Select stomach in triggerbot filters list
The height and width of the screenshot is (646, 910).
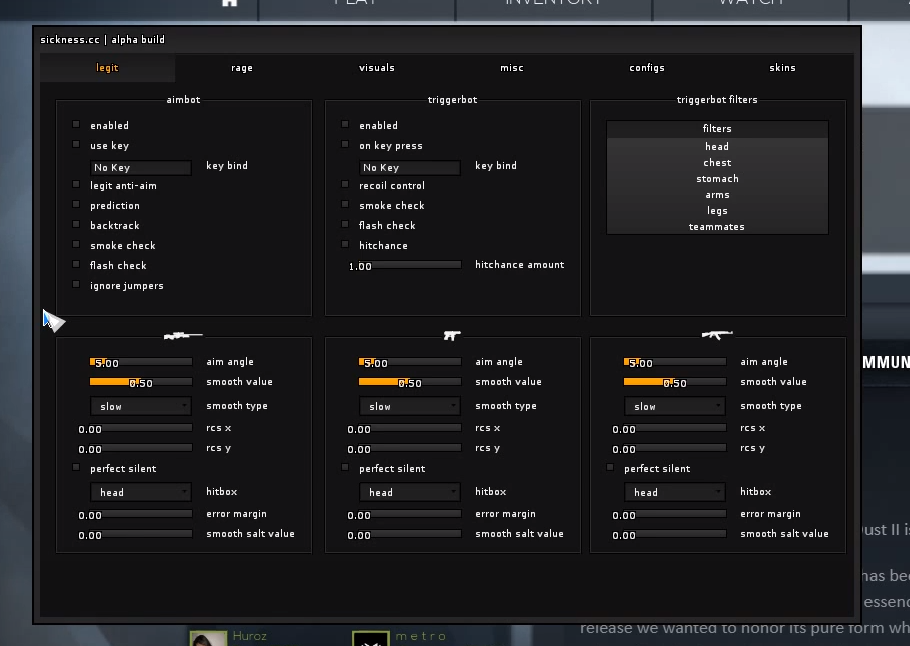coord(717,179)
